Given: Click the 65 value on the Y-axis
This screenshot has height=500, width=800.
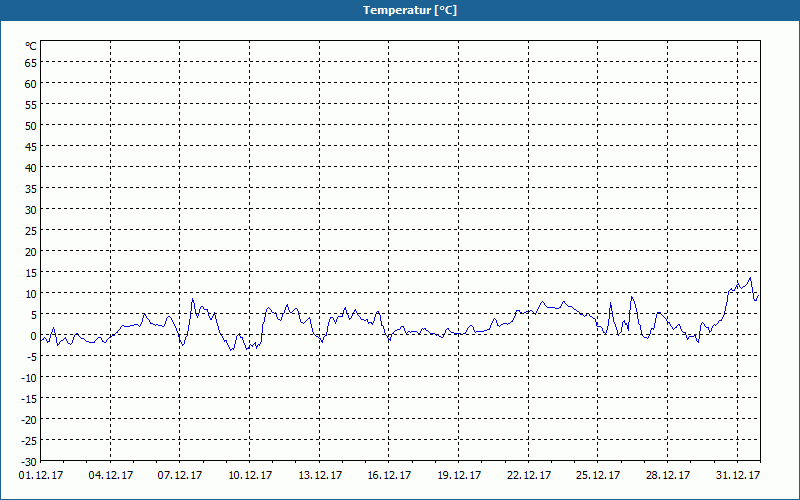Looking at the screenshot, I should [31, 62].
